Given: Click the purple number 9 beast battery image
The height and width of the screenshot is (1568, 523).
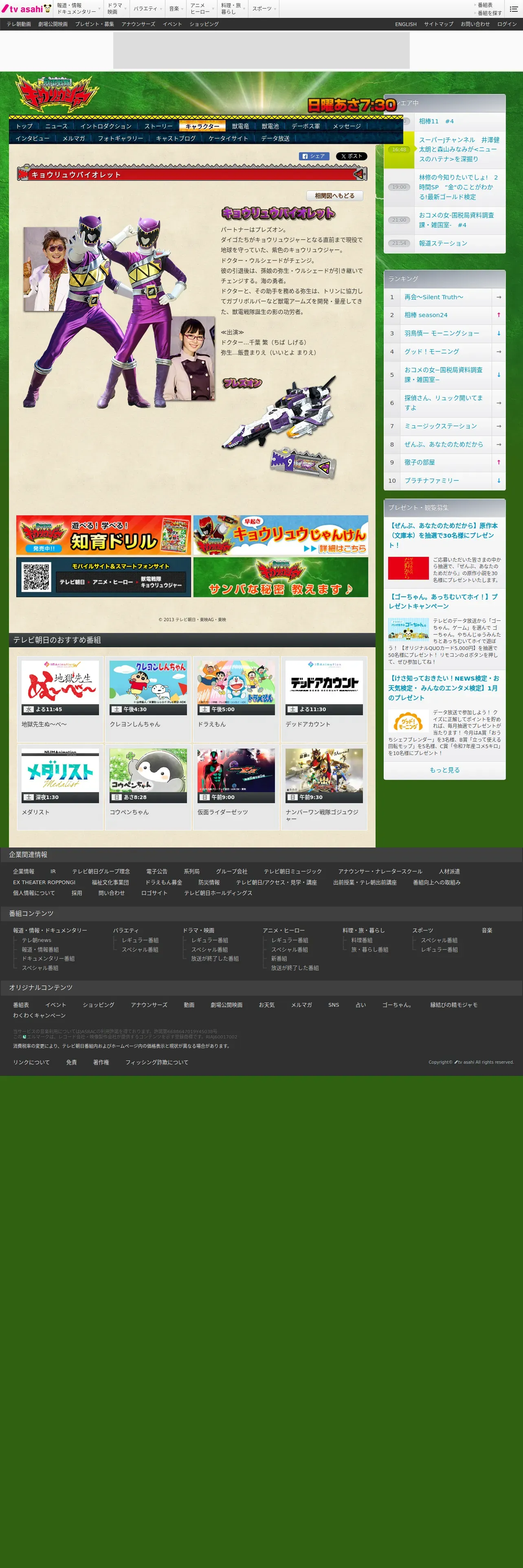Looking at the screenshot, I should 304,464.
